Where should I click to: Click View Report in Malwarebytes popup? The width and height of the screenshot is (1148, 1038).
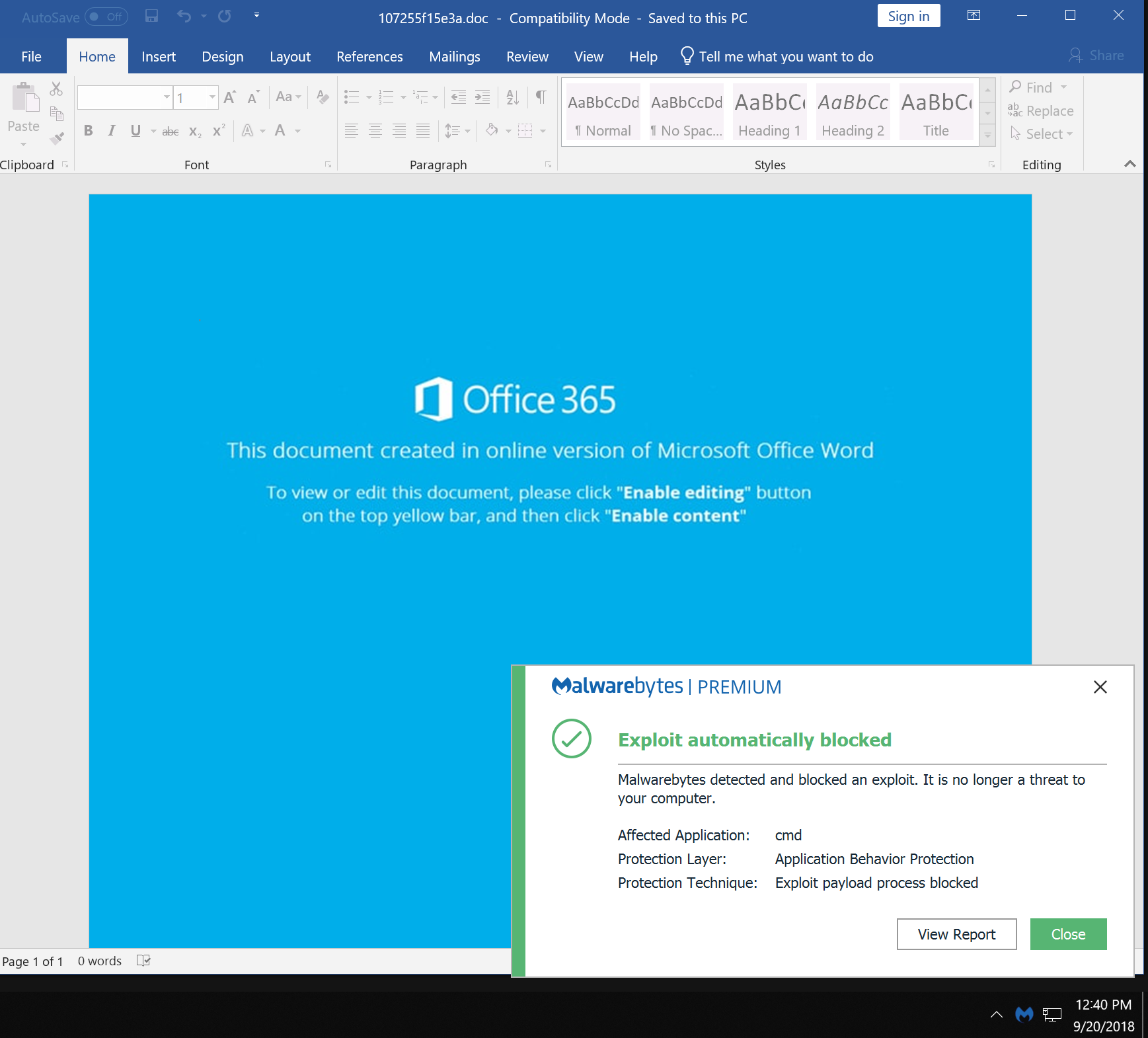[956, 934]
